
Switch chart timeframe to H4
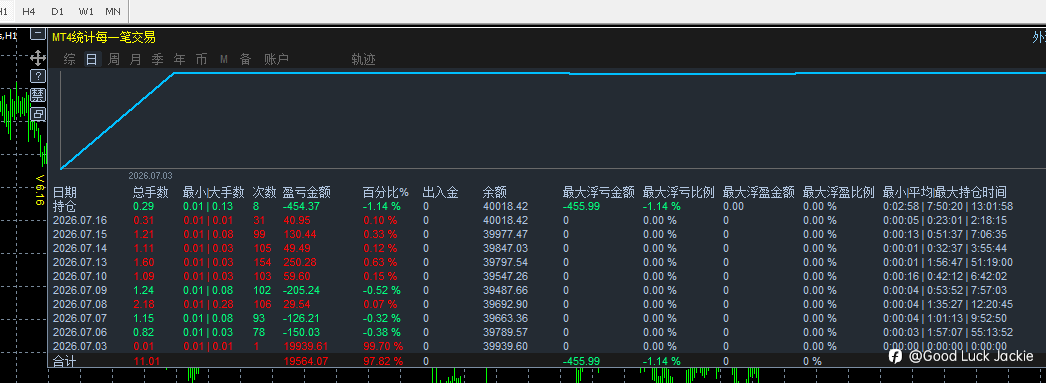[x=28, y=12]
